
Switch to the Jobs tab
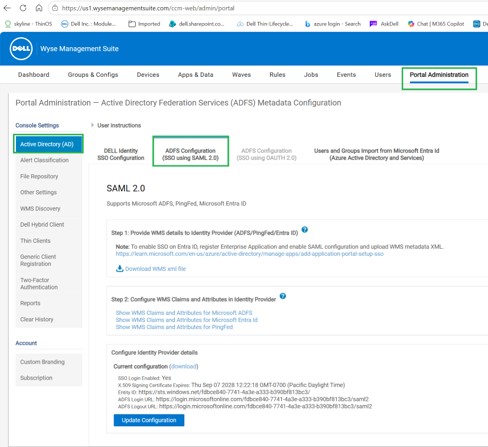pos(311,75)
